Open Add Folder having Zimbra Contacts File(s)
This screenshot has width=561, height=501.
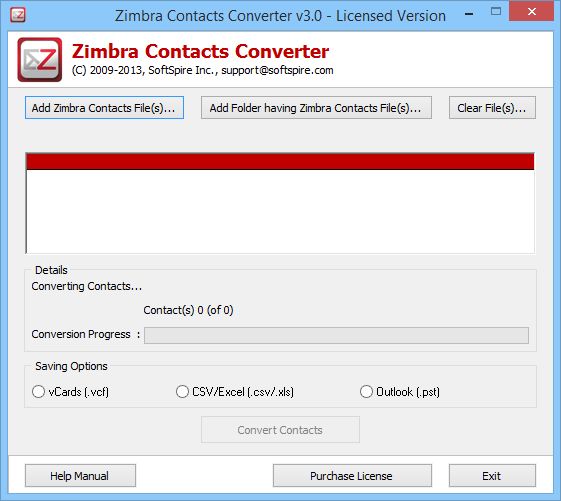pos(316,108)
